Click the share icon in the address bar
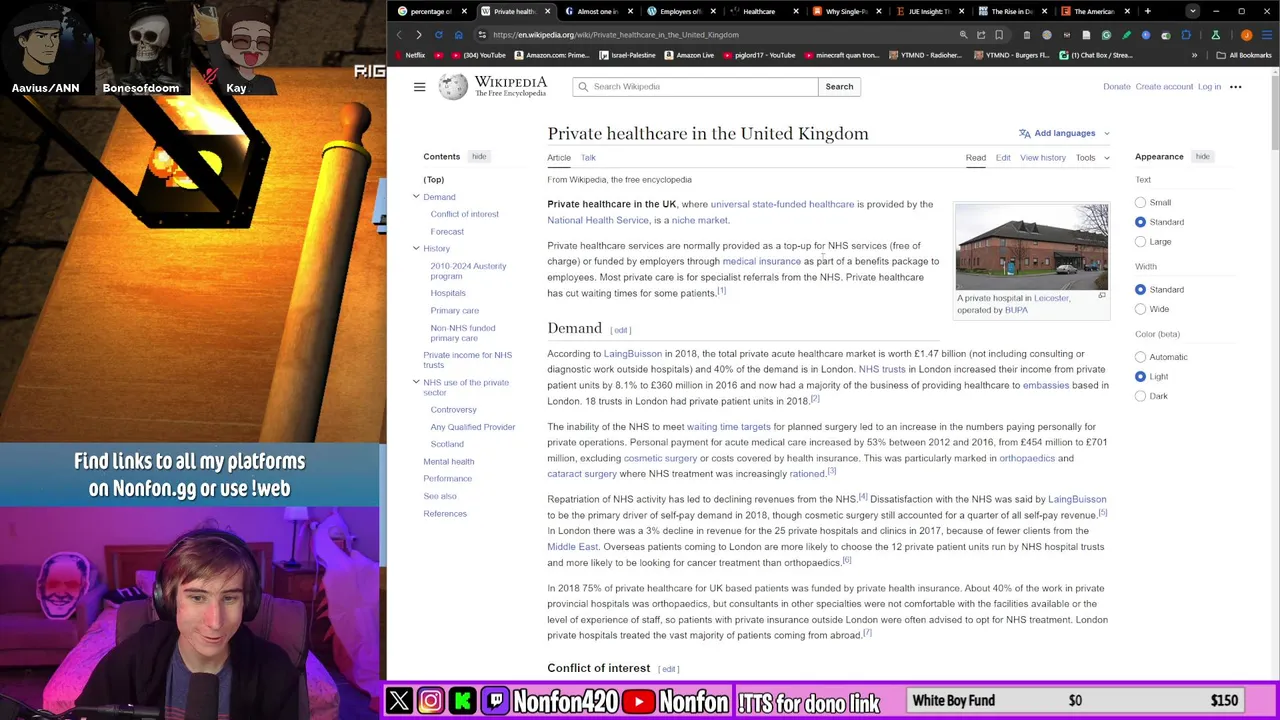The image size is (1280, 720). 981,35
